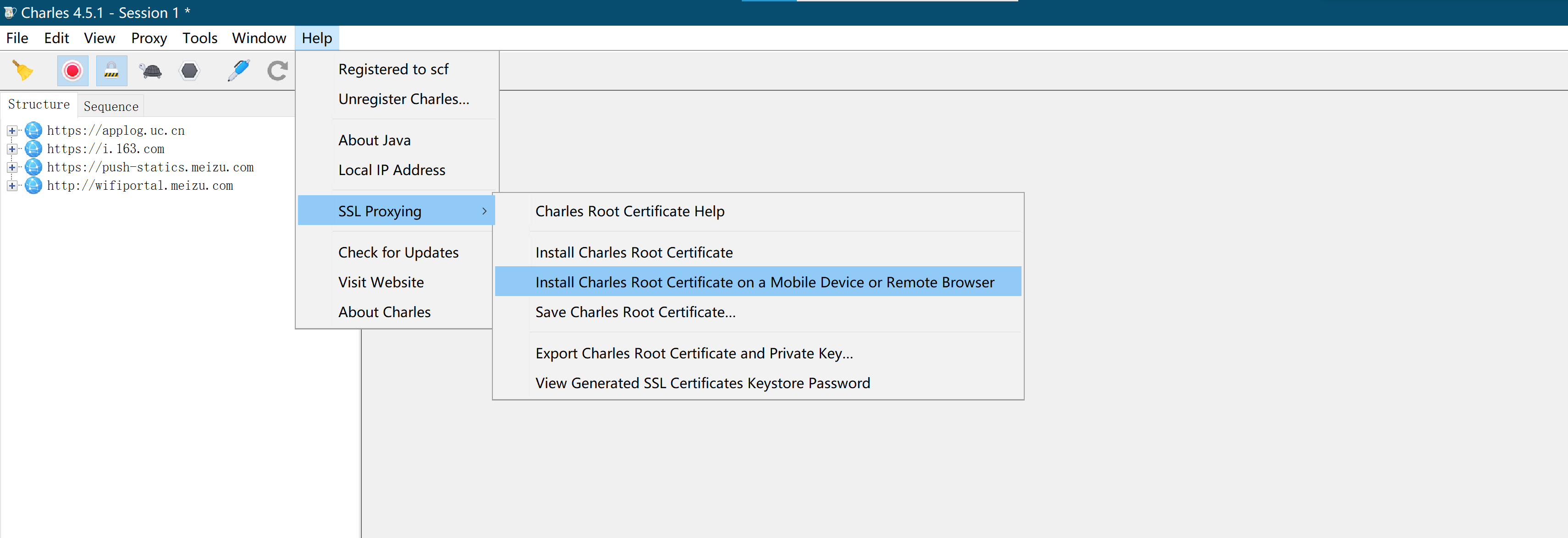Expand the https://i.163.com tree node

click(x=11, y=149)
